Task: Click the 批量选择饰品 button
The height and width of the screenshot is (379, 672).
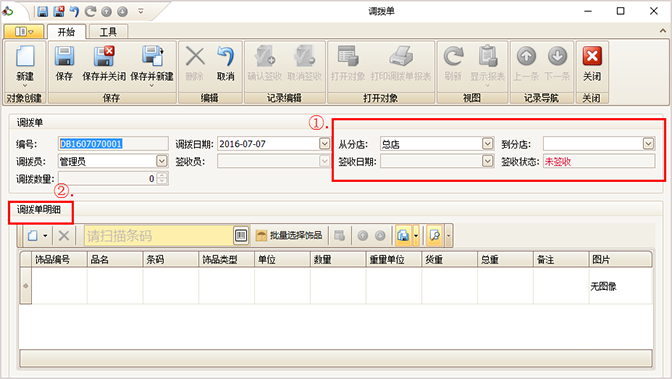Action: pos(289,235)
